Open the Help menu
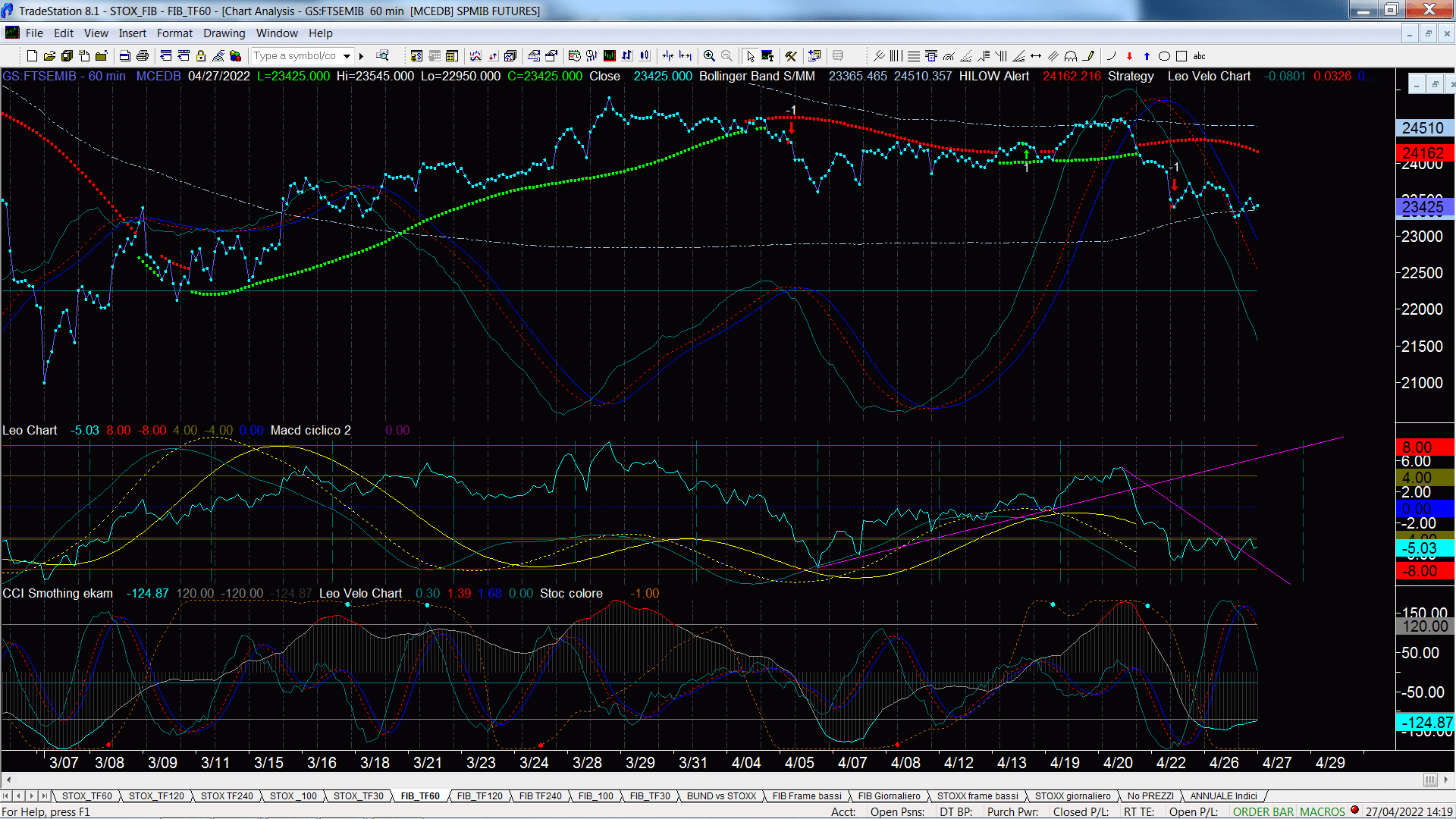Image resolution: width=1456 pixels, height=819 pixels. click(x=320, y=33)
